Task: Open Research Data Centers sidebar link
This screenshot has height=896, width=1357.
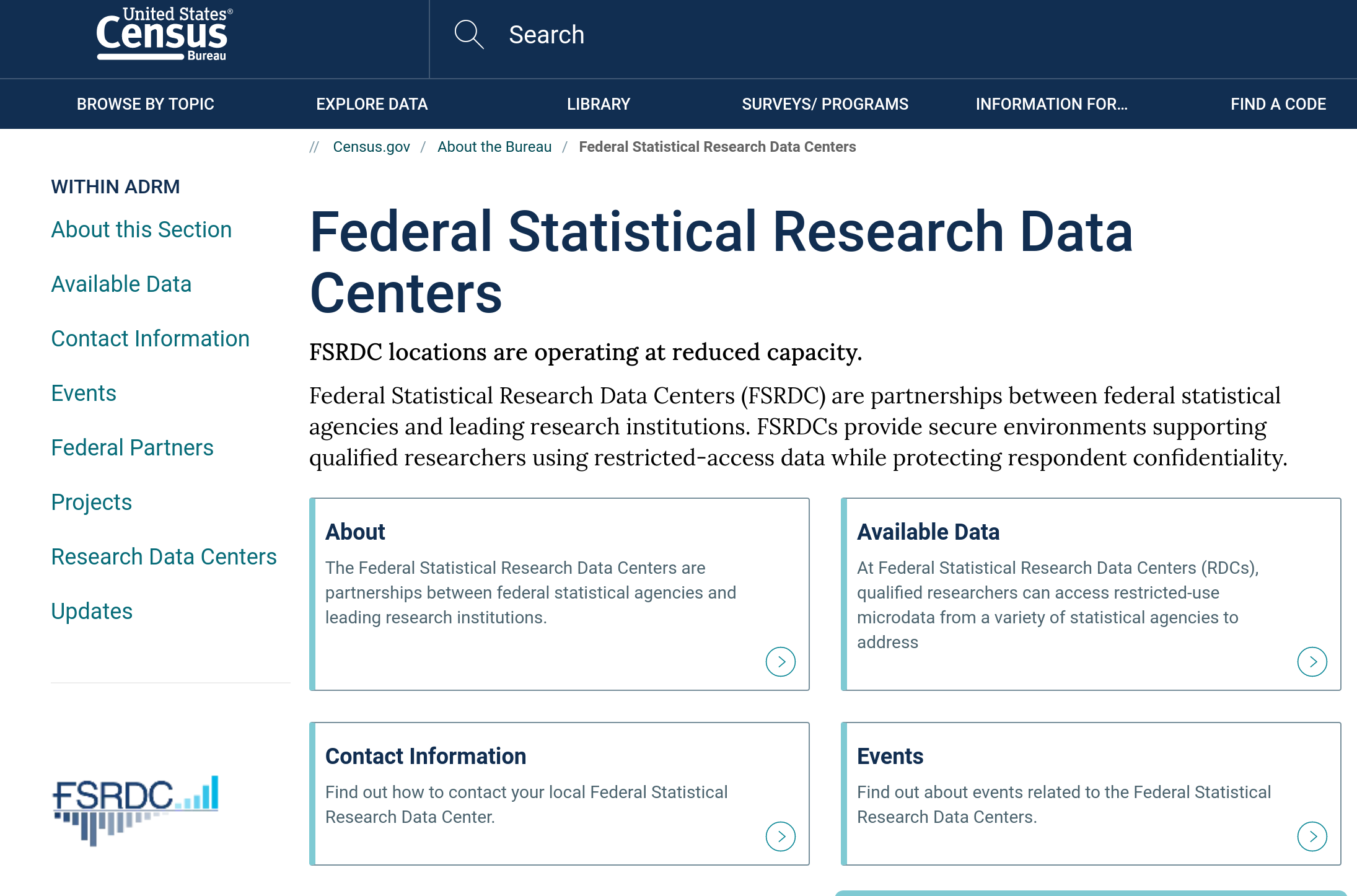Action: pyautogui.click(x=164, y=557)
